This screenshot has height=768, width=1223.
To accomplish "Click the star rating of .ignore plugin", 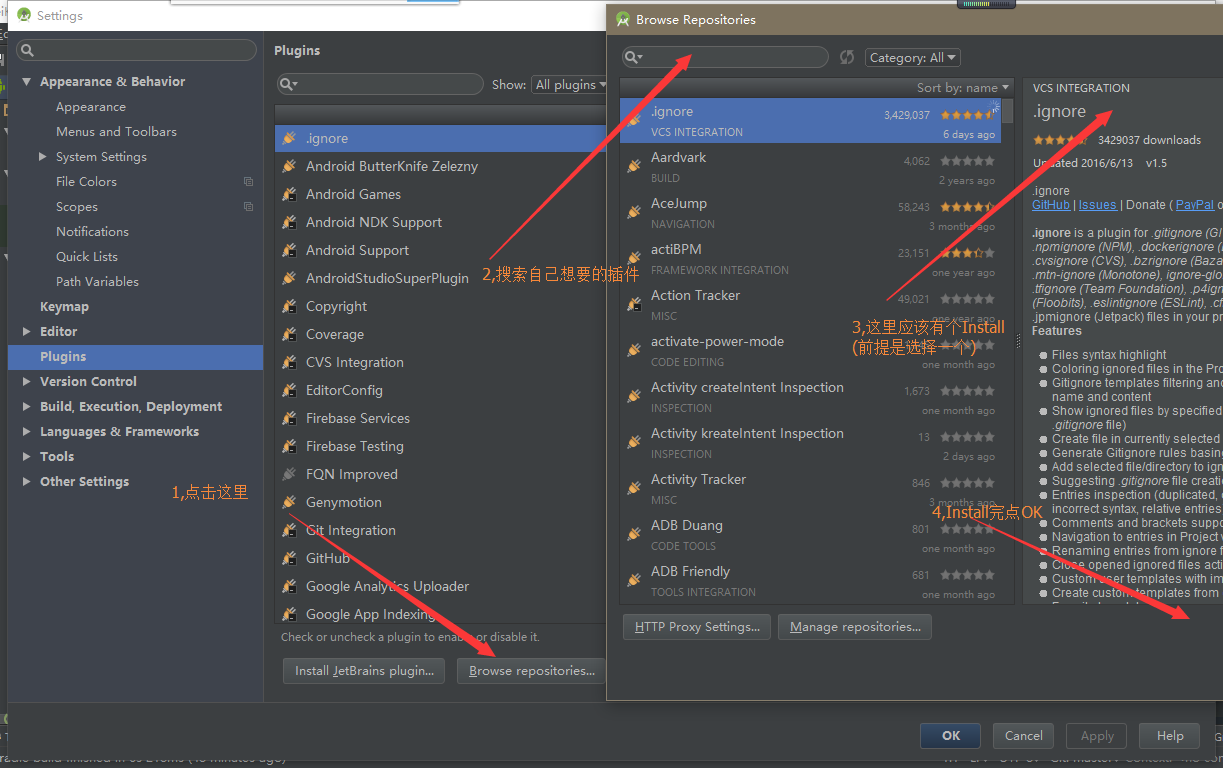I will coord(967,115).
